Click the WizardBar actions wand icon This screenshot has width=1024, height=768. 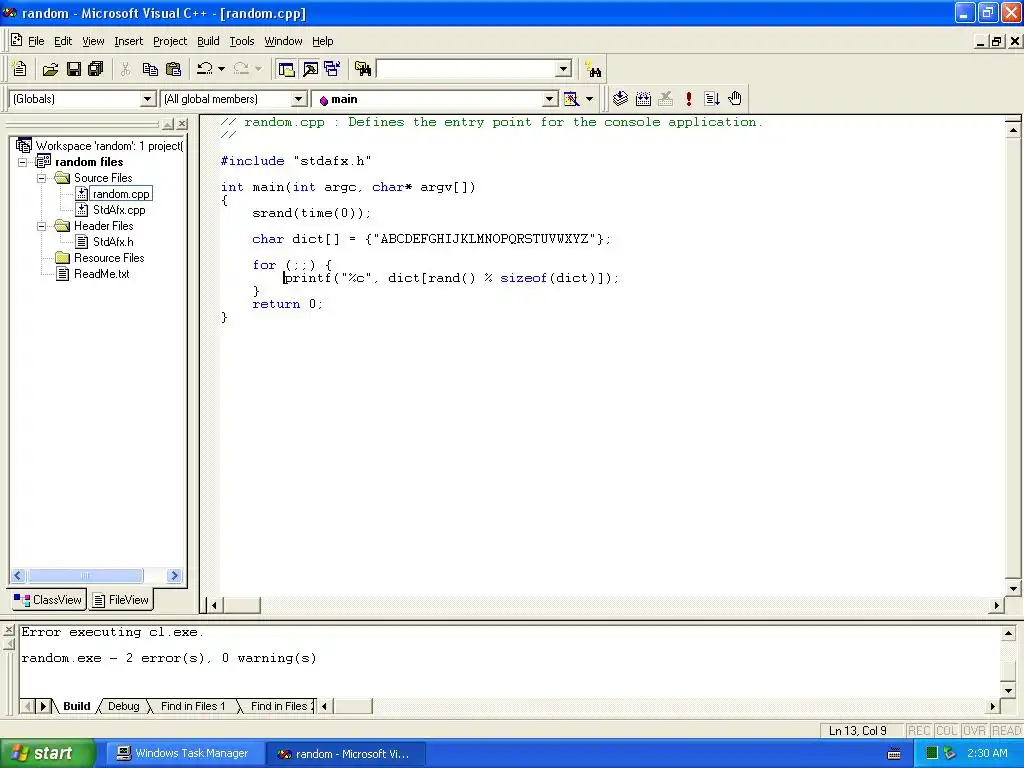click(x=571, y=99)
